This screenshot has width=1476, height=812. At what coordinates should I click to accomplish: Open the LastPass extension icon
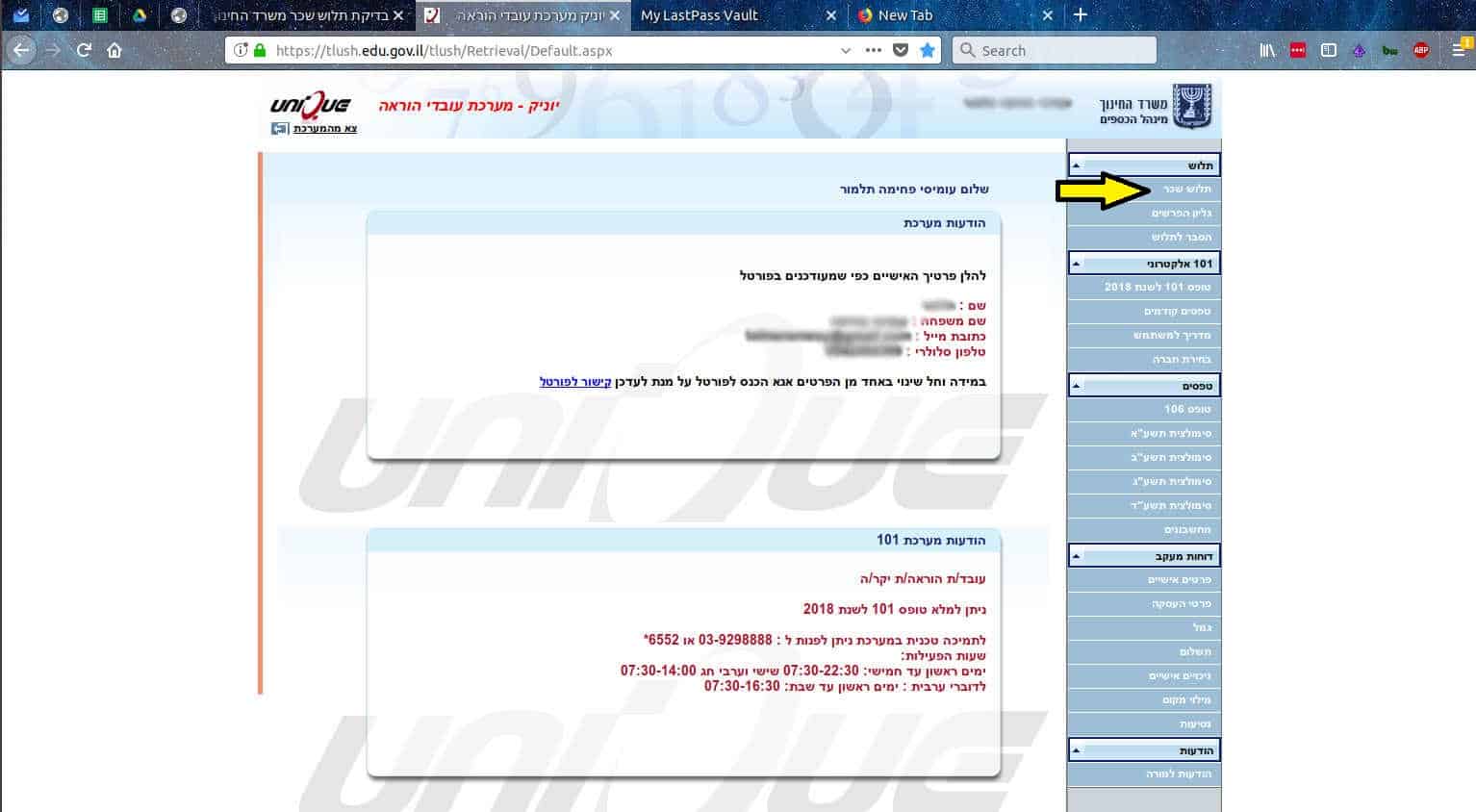click(x=1298, y=50)
